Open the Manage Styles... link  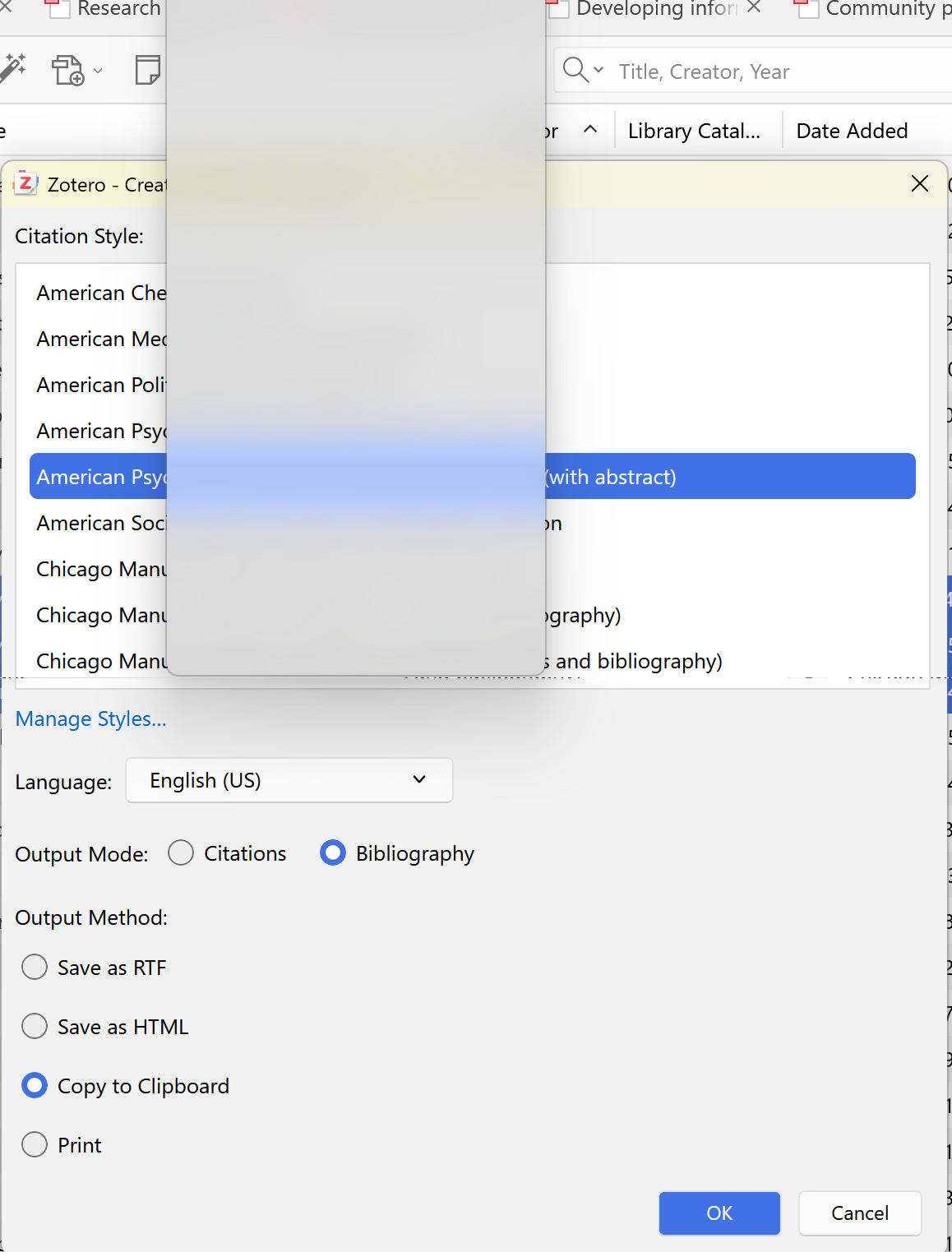click(x=90, y=718)
